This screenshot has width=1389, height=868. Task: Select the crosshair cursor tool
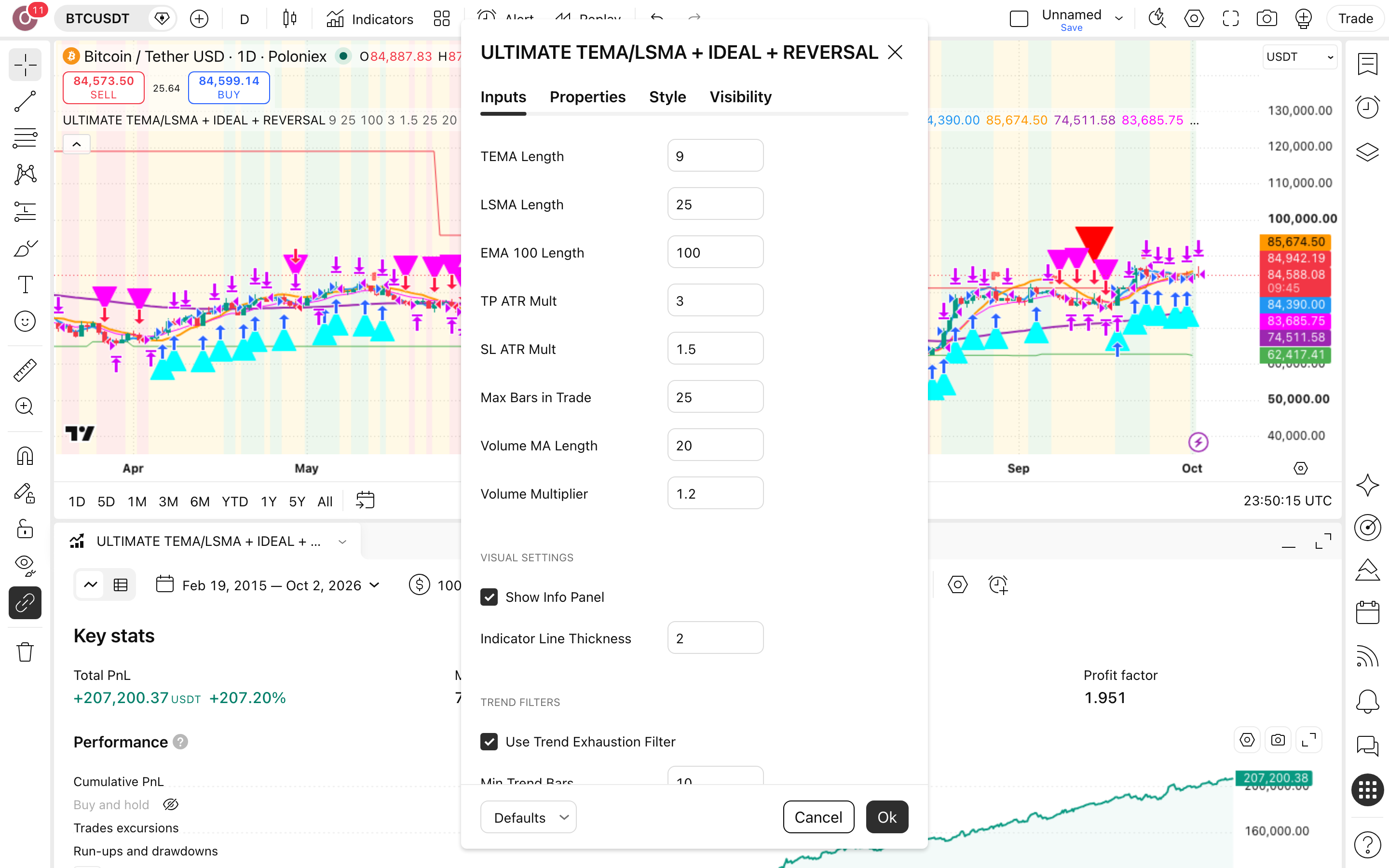click(x=25, y=65)
